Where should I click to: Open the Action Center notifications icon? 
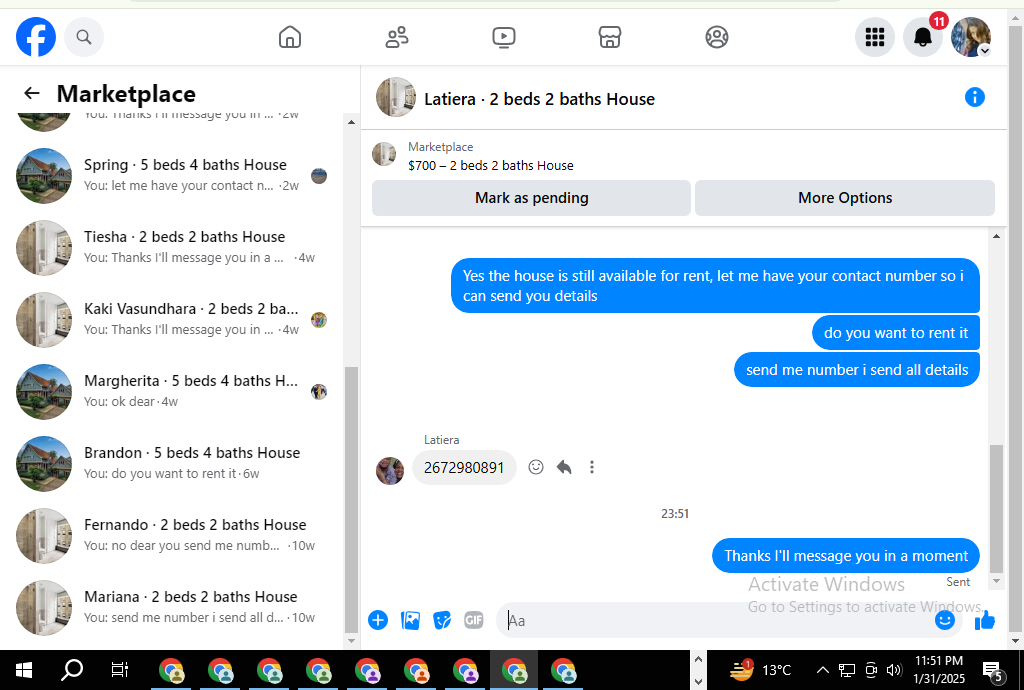pos(992,670)
